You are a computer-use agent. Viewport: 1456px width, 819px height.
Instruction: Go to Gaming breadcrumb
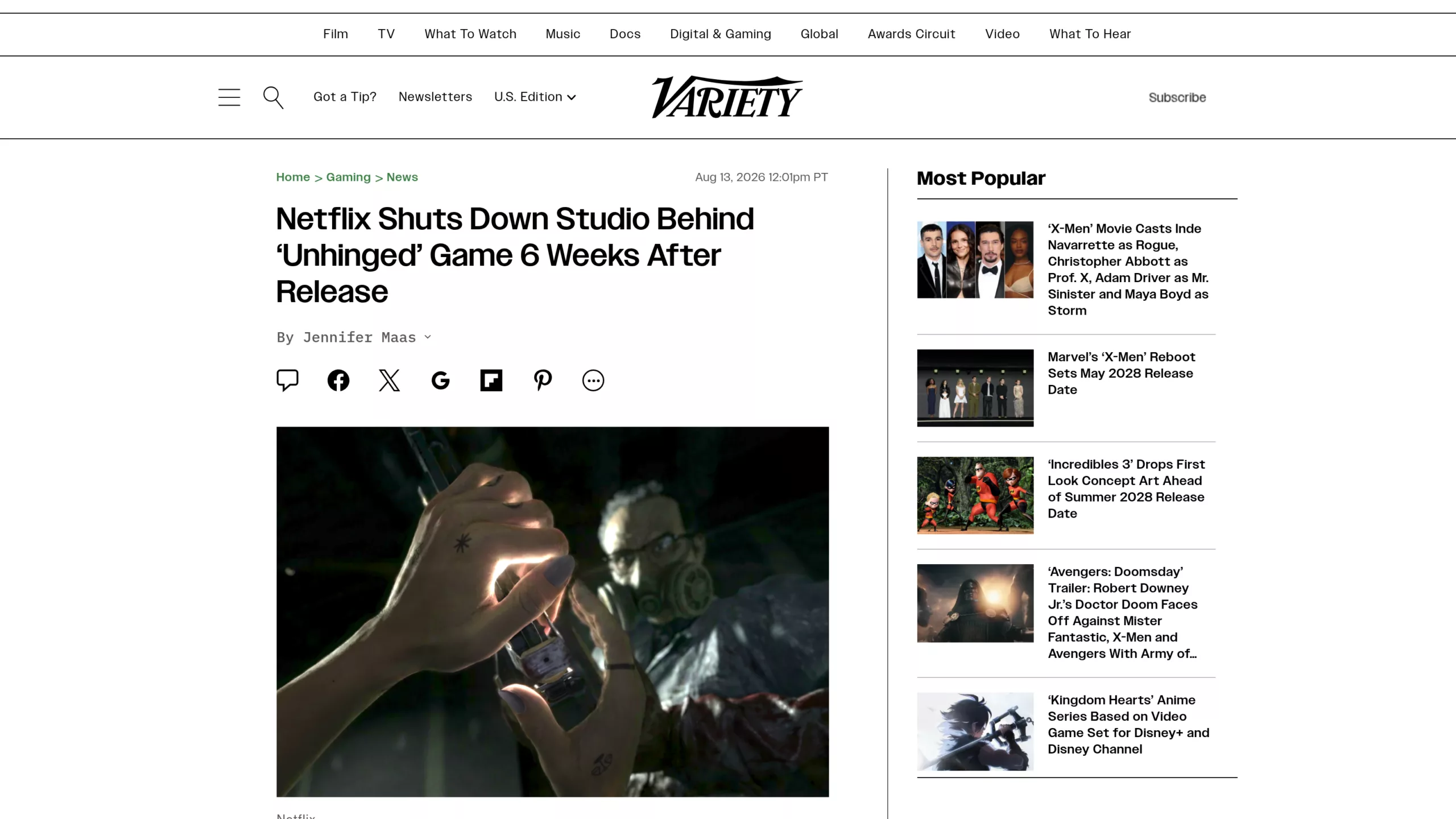[349, 177]
